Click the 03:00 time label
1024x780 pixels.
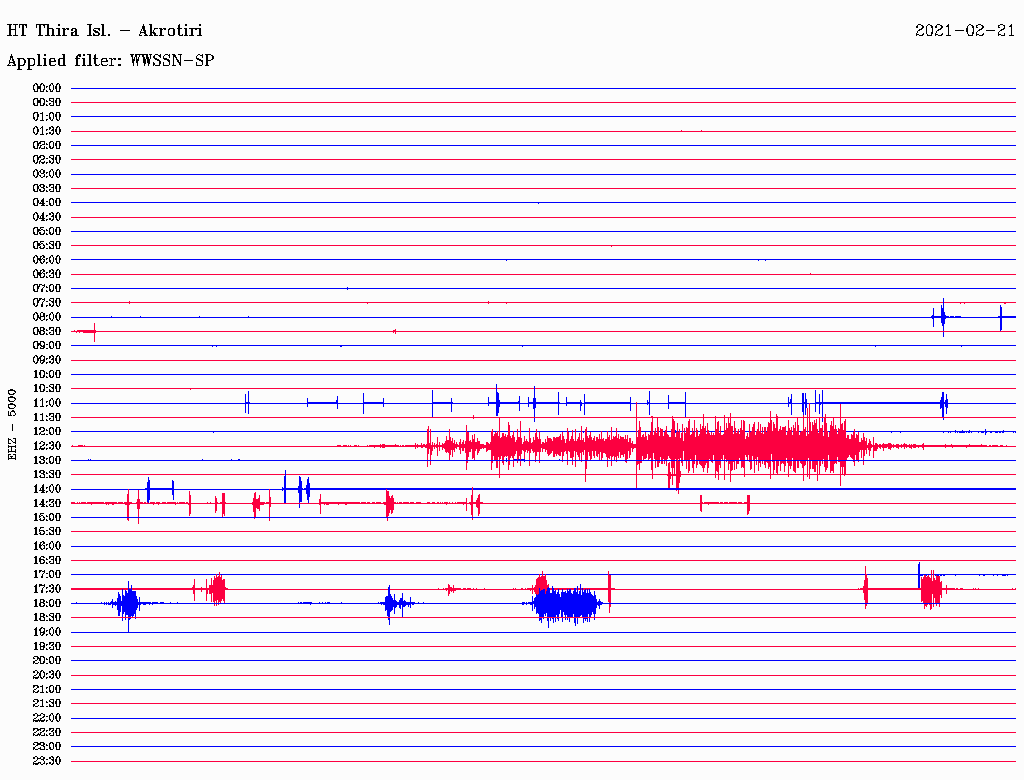click(x=47, y=174)
